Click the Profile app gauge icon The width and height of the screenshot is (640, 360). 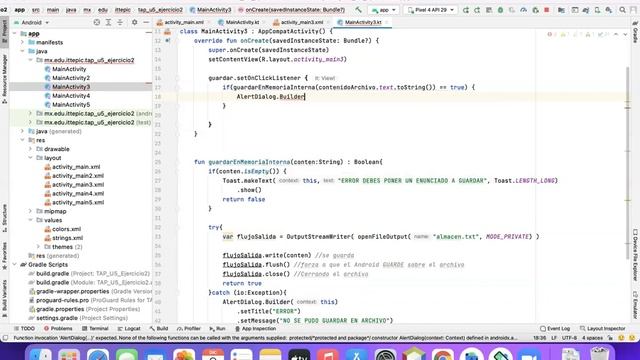click(x=523, y=10)
